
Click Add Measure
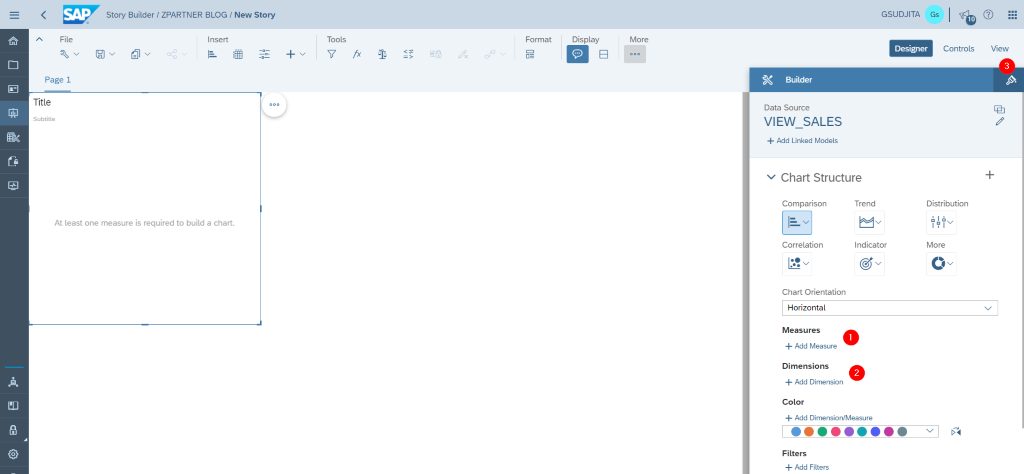pyautogui.click(x=810, y=346)
